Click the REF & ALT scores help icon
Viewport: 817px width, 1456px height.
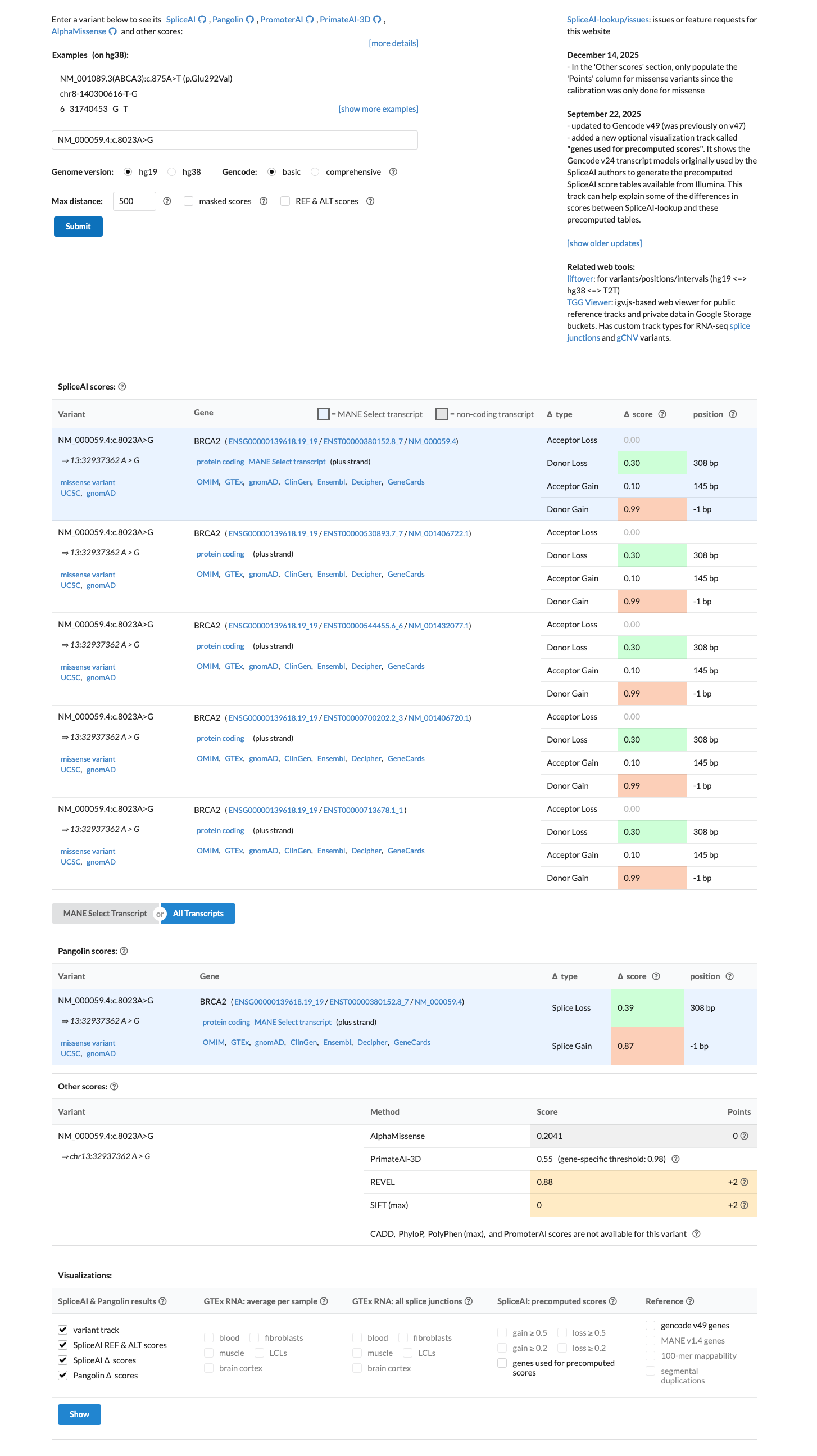point(371,201)
